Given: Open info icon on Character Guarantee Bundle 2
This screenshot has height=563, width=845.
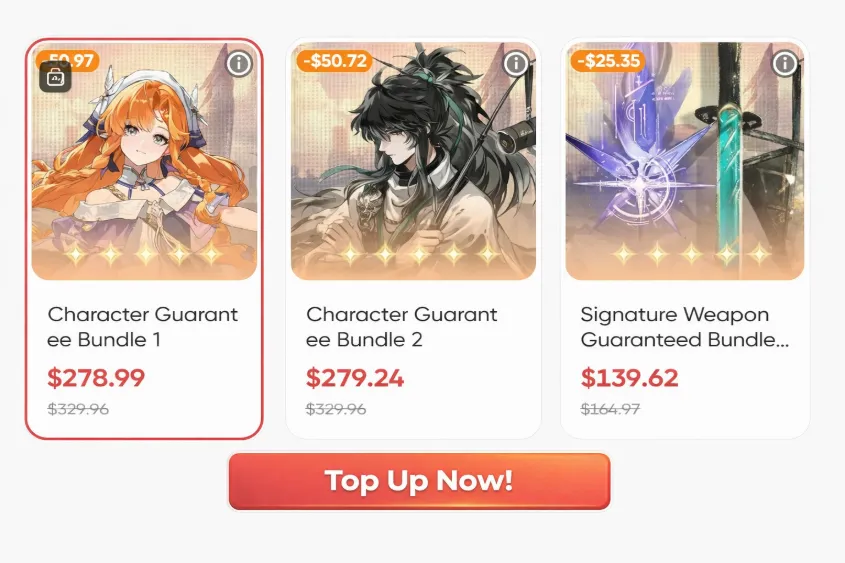Looking at the screenshot, I should pos(516,64).
